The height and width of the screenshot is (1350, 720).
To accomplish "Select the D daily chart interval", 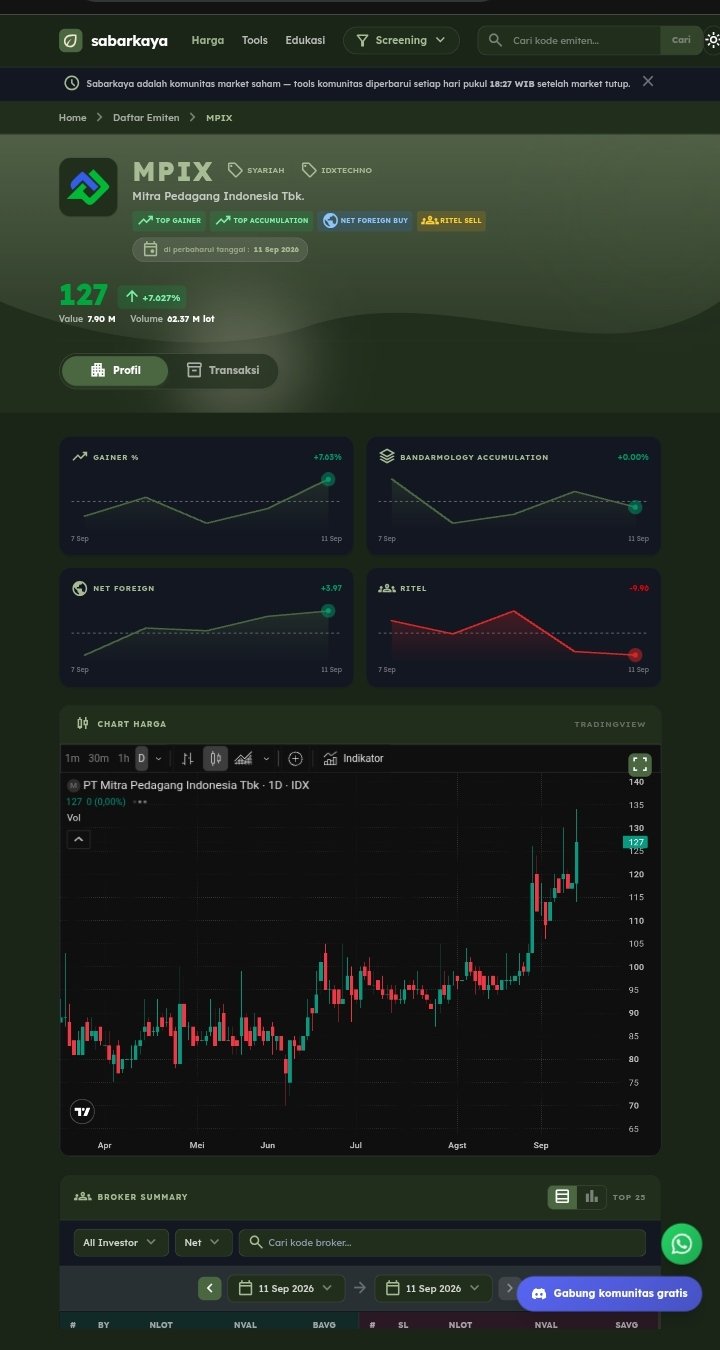I will pos(141,759).
